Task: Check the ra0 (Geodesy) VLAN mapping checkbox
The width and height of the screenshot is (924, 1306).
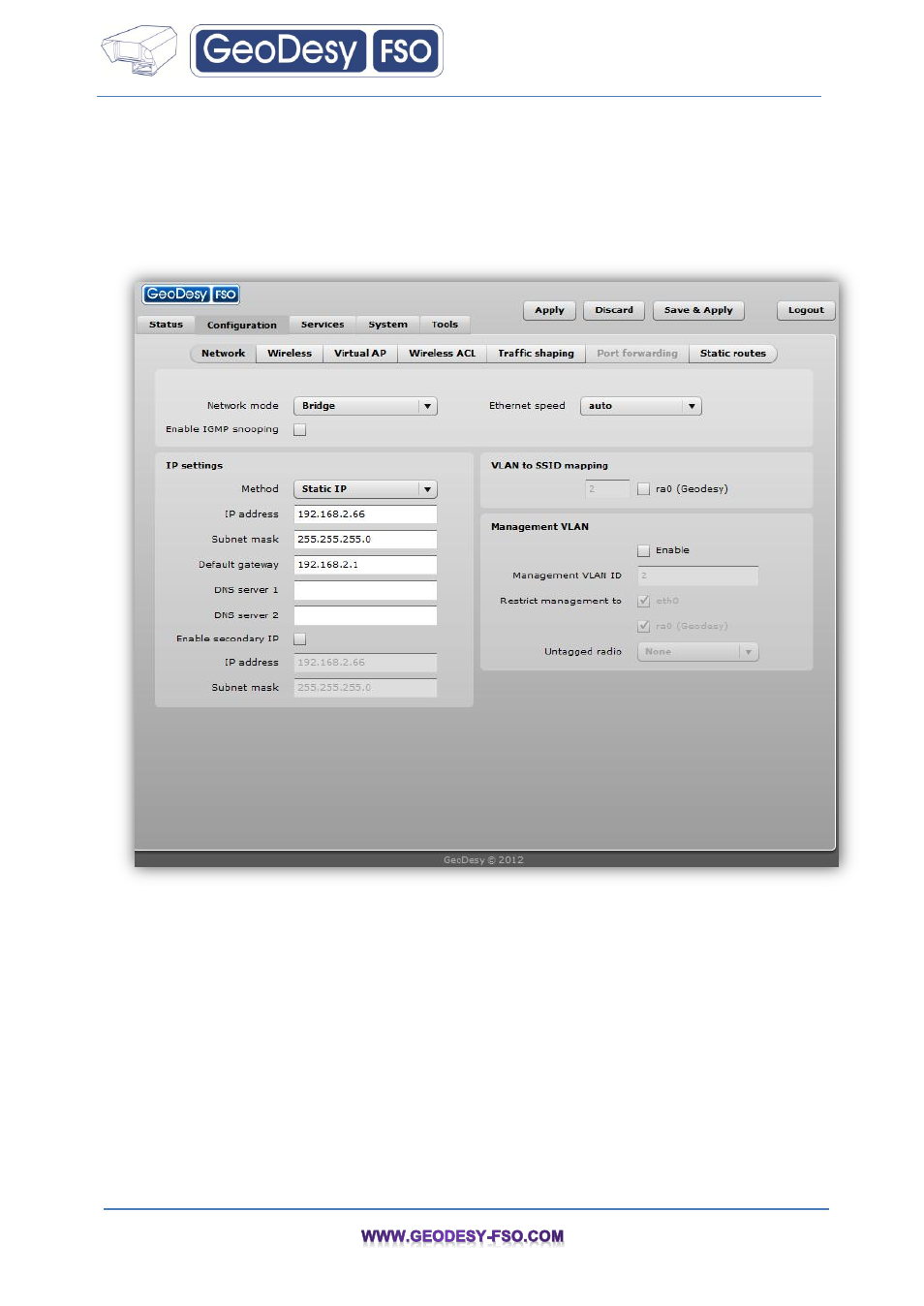Action: pyautogui.click(x=643, y=489)
